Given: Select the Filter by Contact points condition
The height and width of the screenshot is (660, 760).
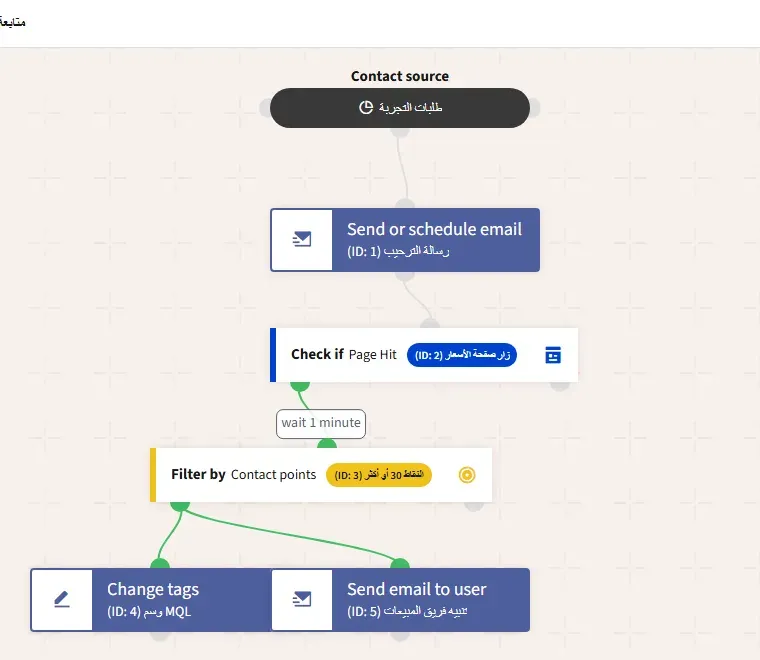Looking at the screenshot, I should [x=321, y=475].
